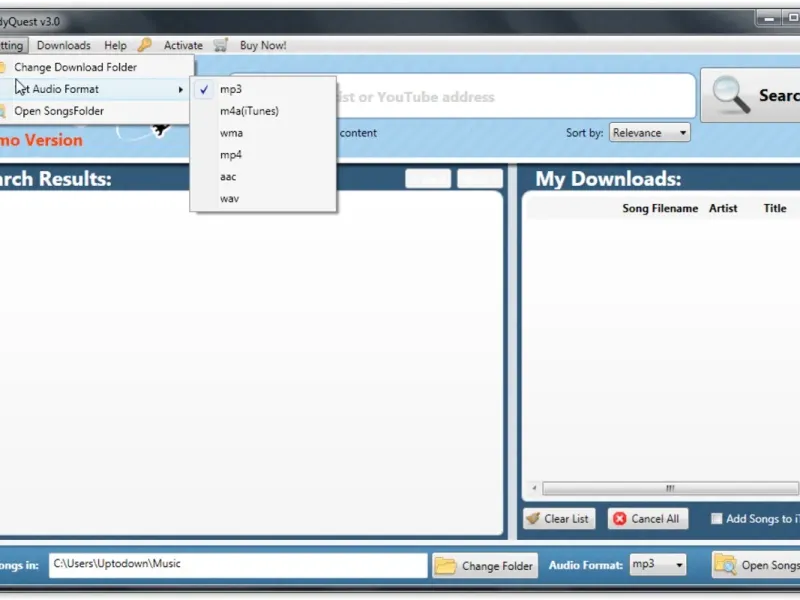Viewport: 800px width, 600px height.
Task: Select the checked mp3 format option
Action: (263, 89)
